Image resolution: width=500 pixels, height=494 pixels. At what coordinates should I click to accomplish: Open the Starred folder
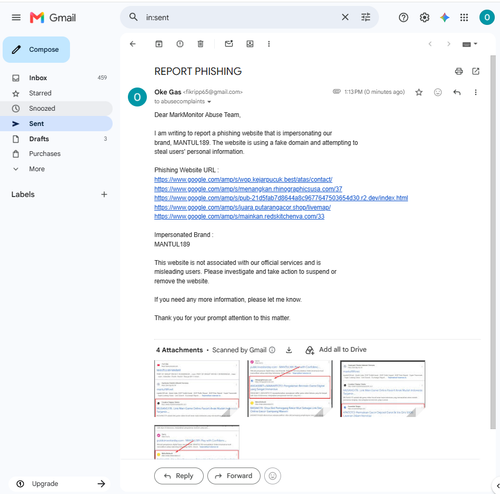(x=56, y=93)
